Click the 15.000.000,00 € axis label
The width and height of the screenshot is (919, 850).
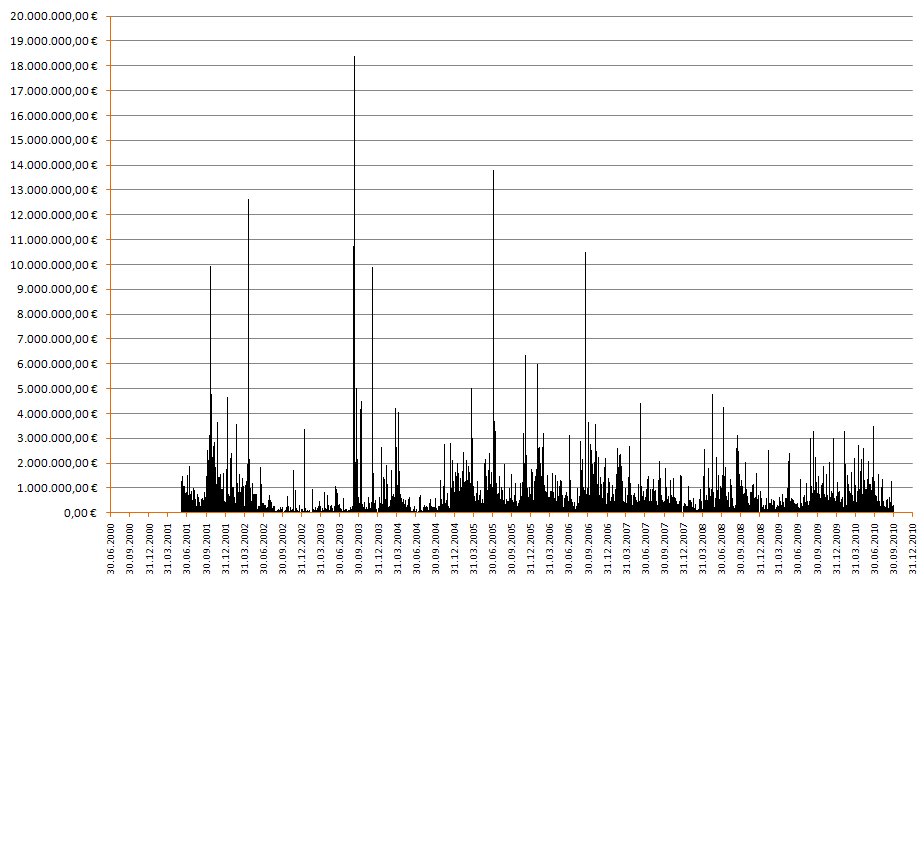[x=54, y=140]
